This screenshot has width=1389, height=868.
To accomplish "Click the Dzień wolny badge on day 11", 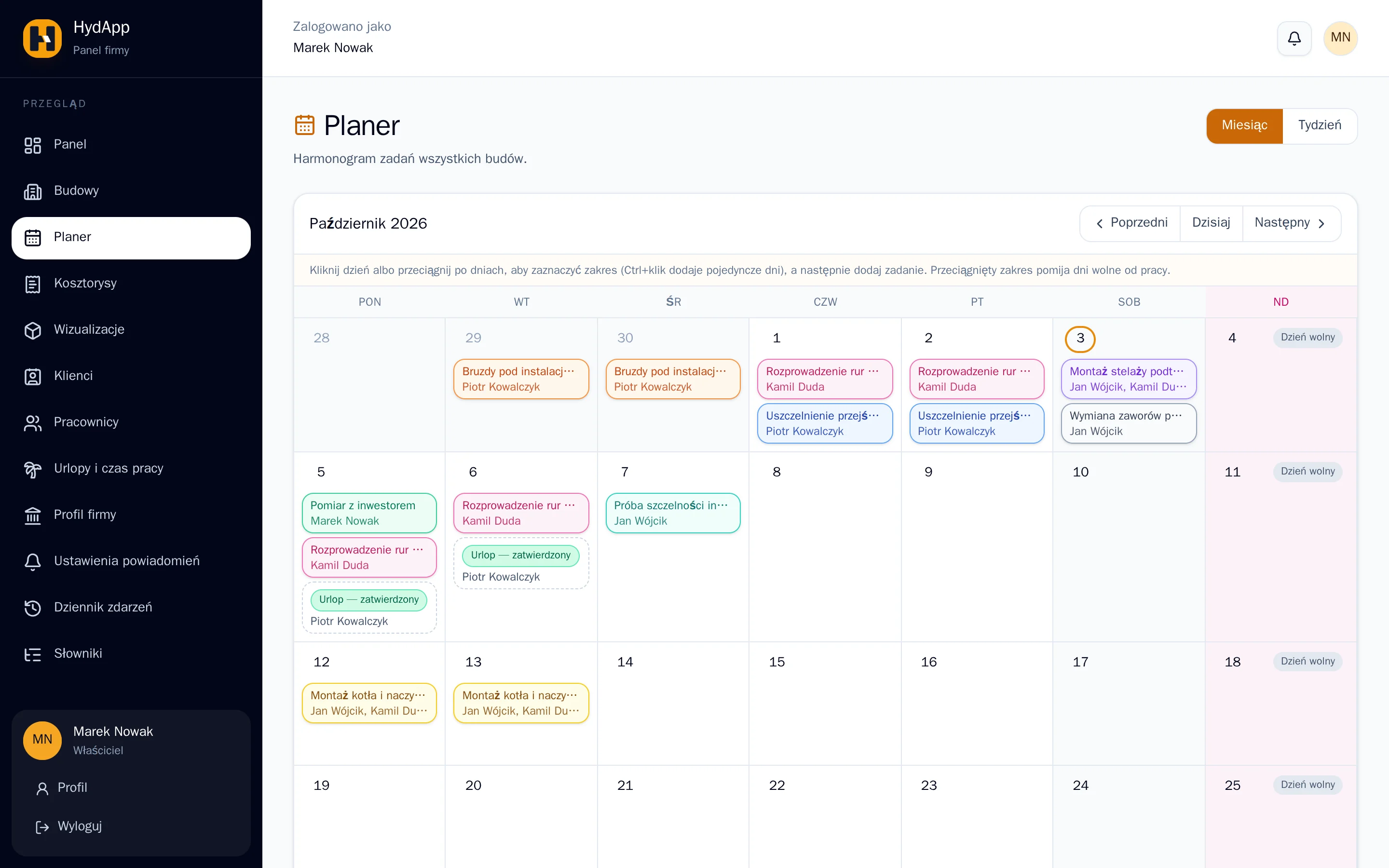I will [1307, 472].
